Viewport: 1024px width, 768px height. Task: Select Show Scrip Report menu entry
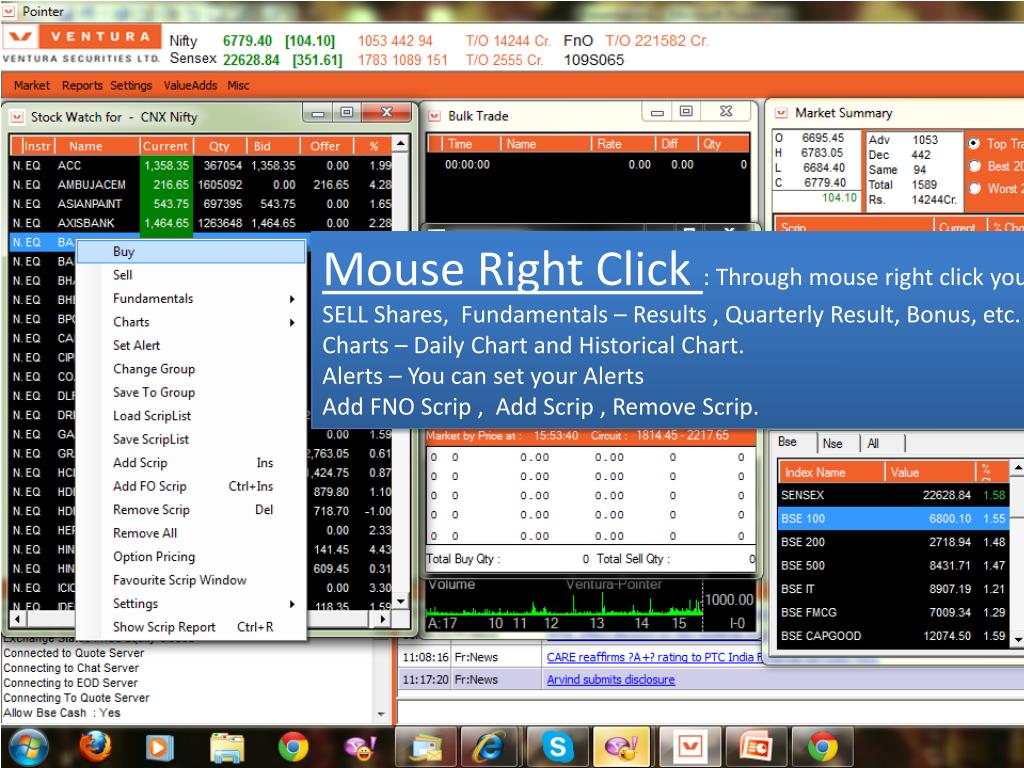tap(191, 627)
